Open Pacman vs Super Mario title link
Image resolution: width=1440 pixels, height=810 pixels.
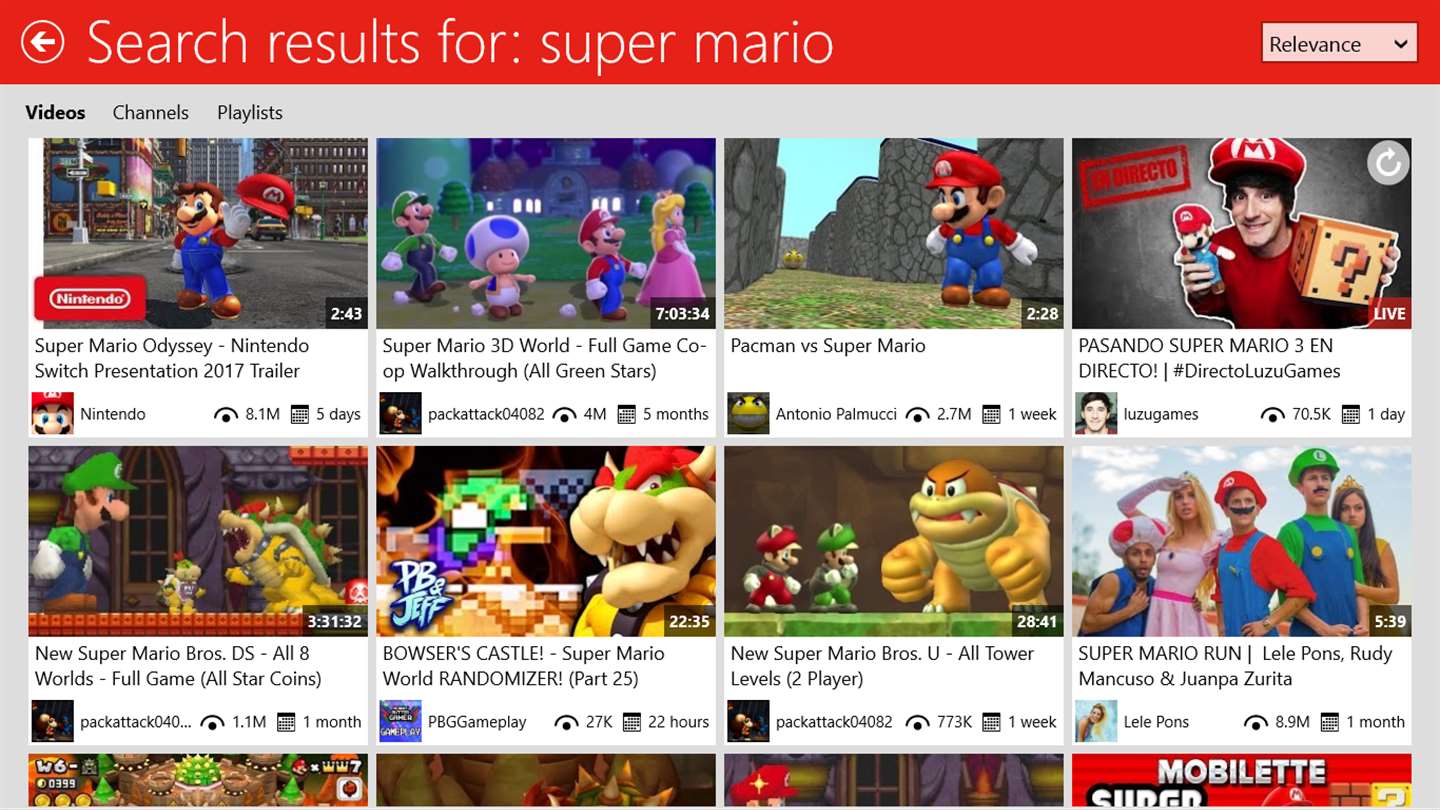(x=828, y=345)
